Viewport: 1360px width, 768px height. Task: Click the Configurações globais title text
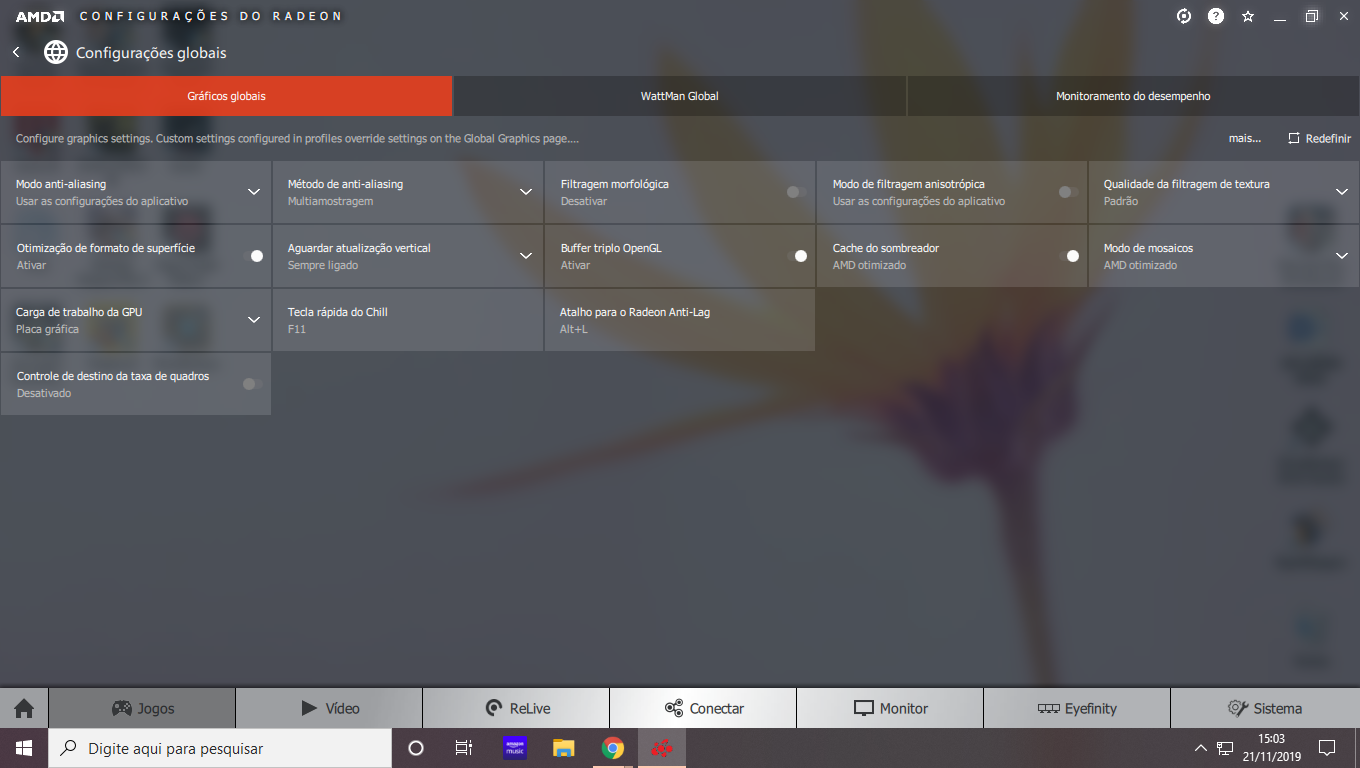[x=151, y=52]
